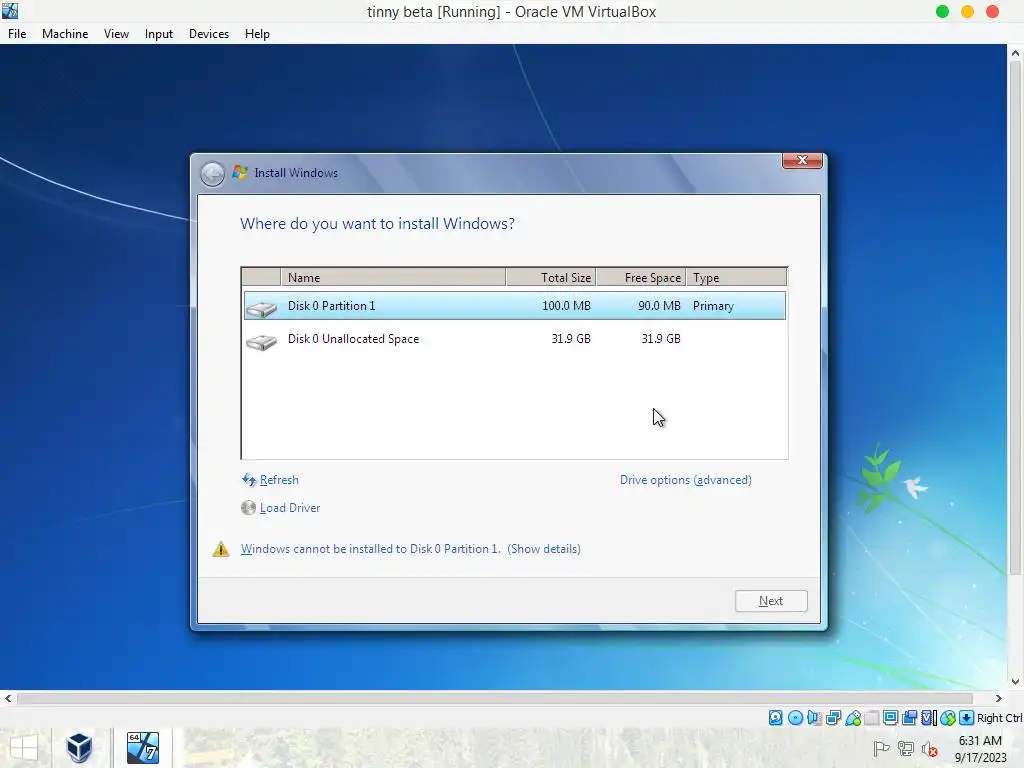Select the Disk 0 Unallocated Space row
Viewport: 1024px width, 768px height.
coord(515,339)
